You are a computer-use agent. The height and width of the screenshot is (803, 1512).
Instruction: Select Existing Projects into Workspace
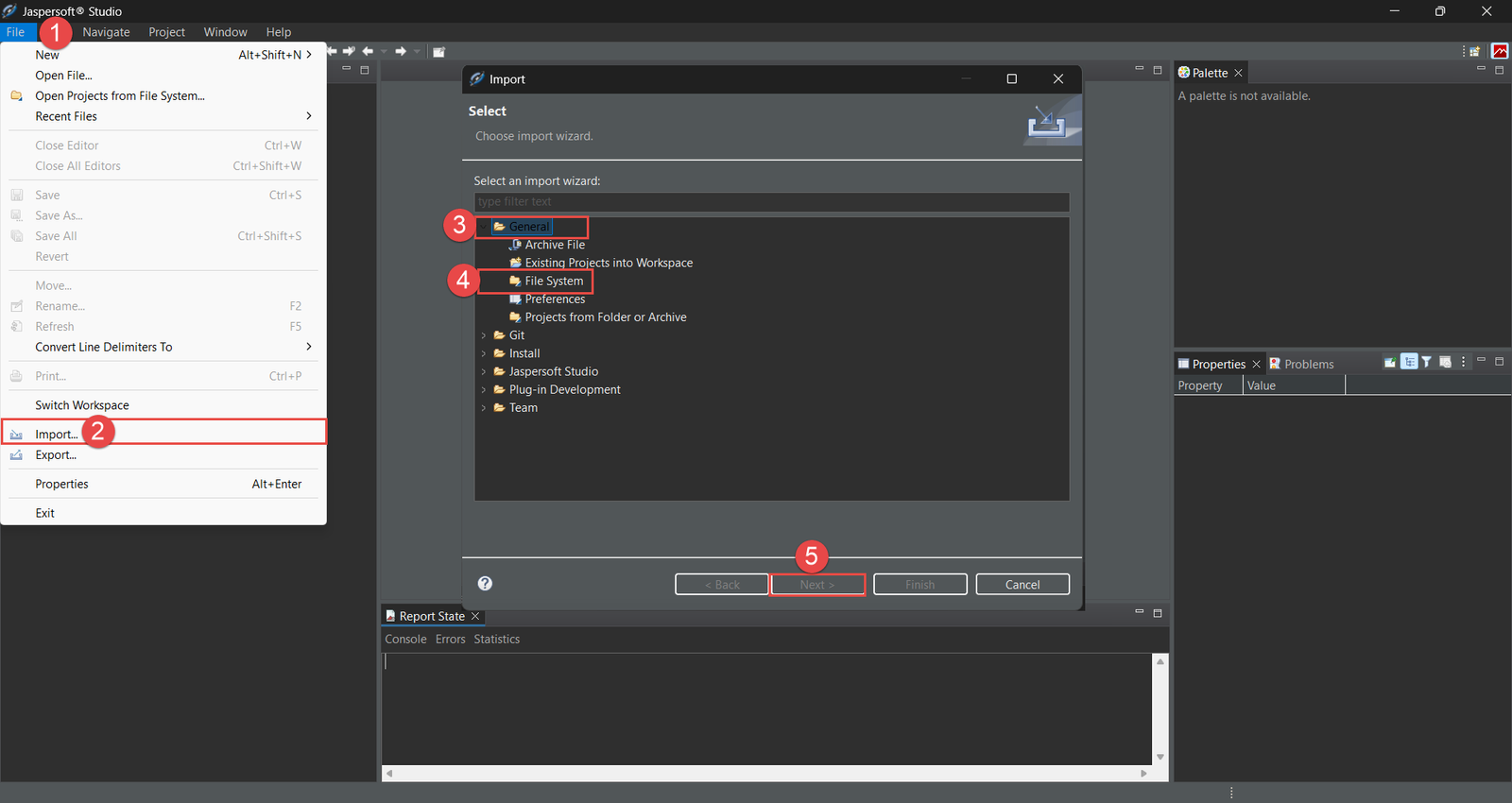(x=609, y=264)
